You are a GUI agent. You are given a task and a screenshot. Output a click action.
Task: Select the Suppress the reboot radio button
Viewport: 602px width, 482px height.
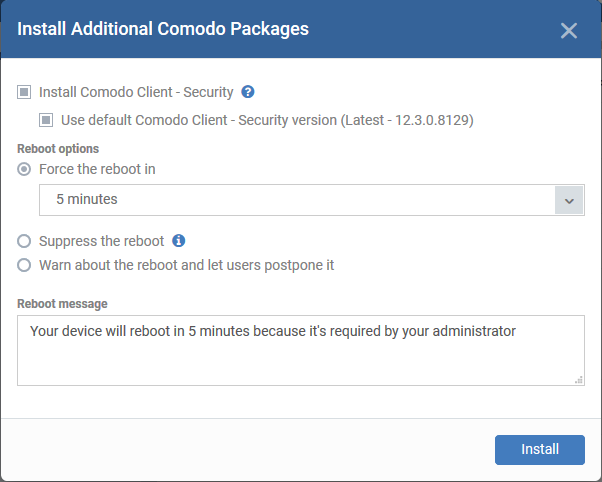coord(24,241)
